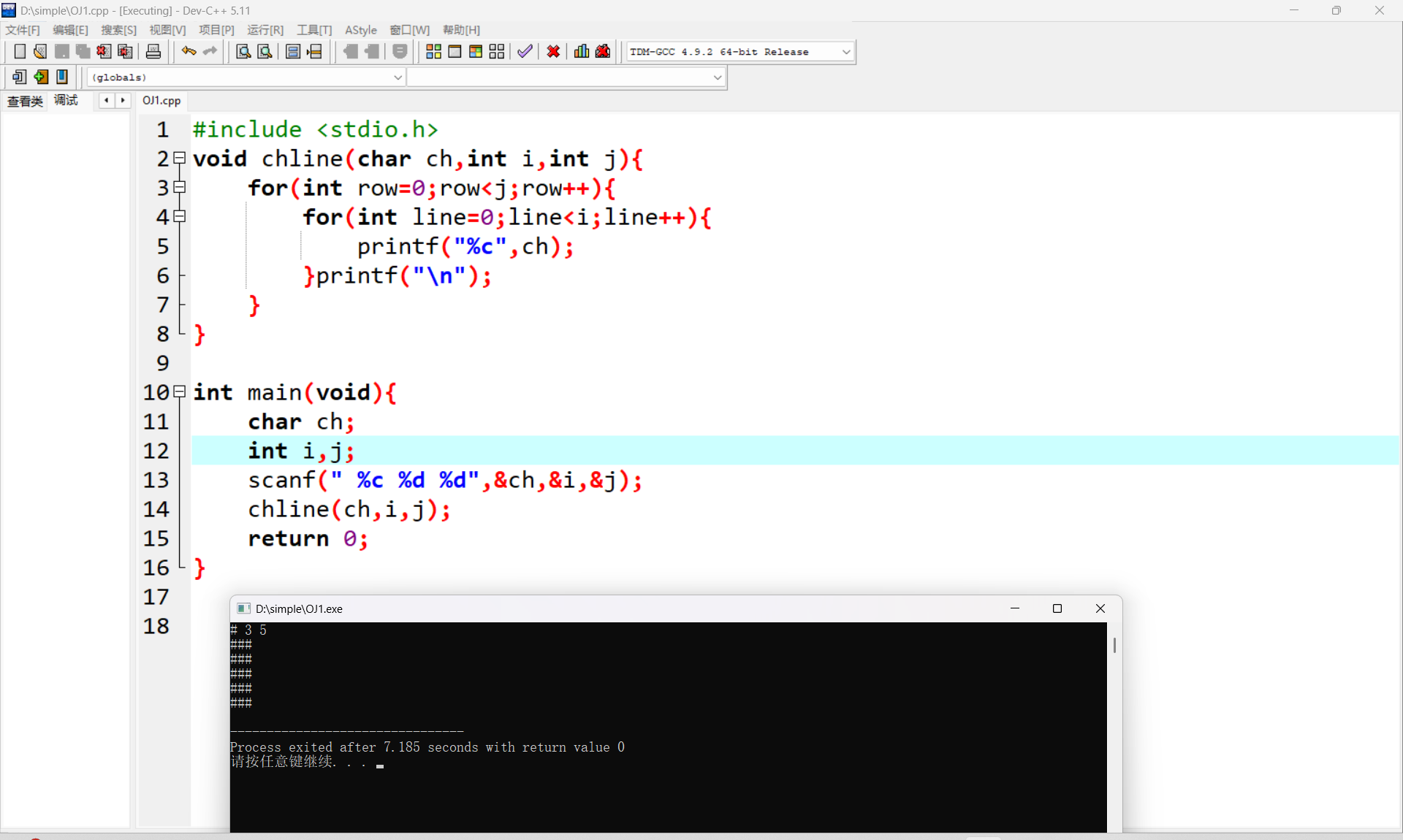Image resolution: width=1403 pixels, height=840 pixels.
Task: Click the New file icon
Action: [20, 51]
